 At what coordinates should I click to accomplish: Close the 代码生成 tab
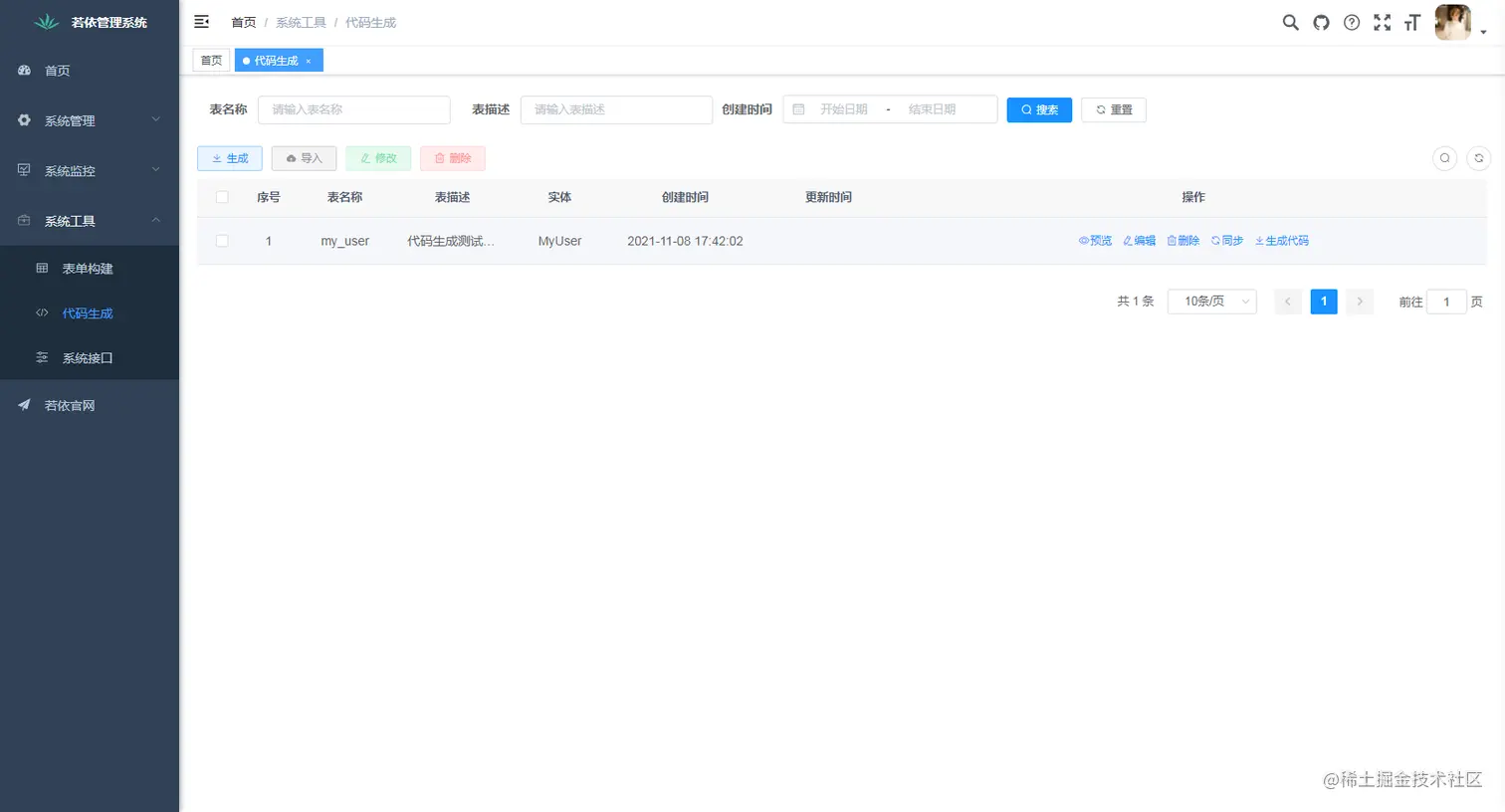coord(309,62)
